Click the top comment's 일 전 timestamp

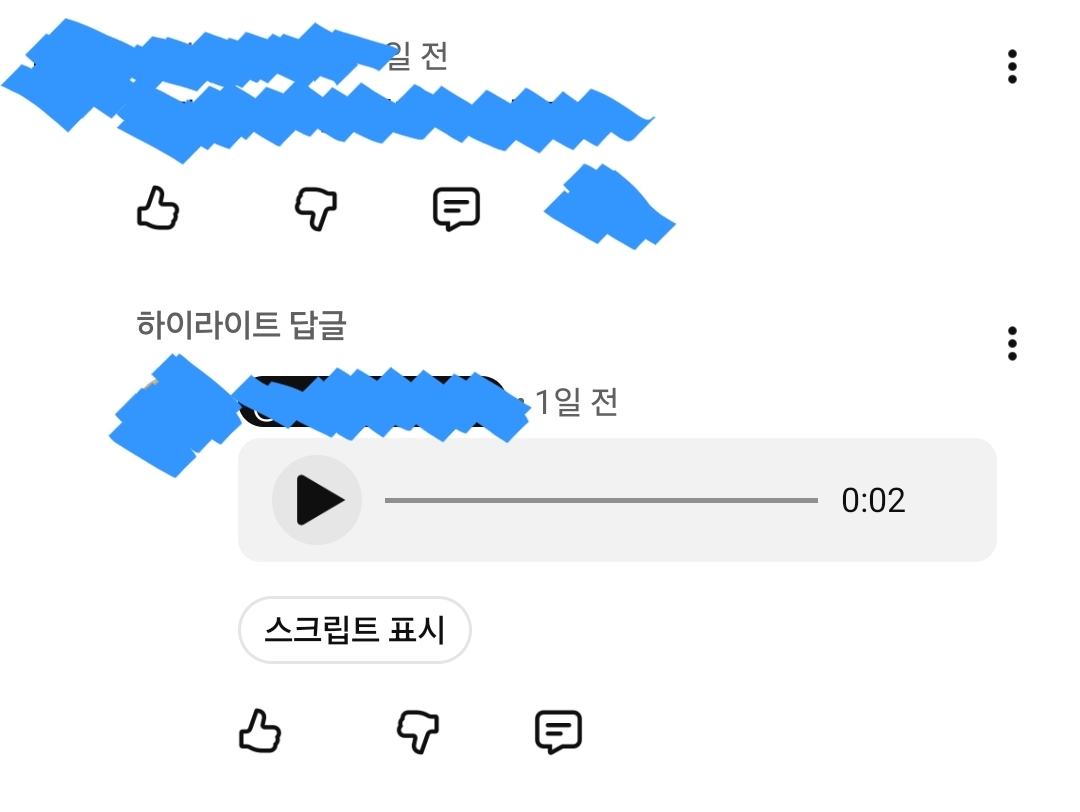tap(416, 56)
